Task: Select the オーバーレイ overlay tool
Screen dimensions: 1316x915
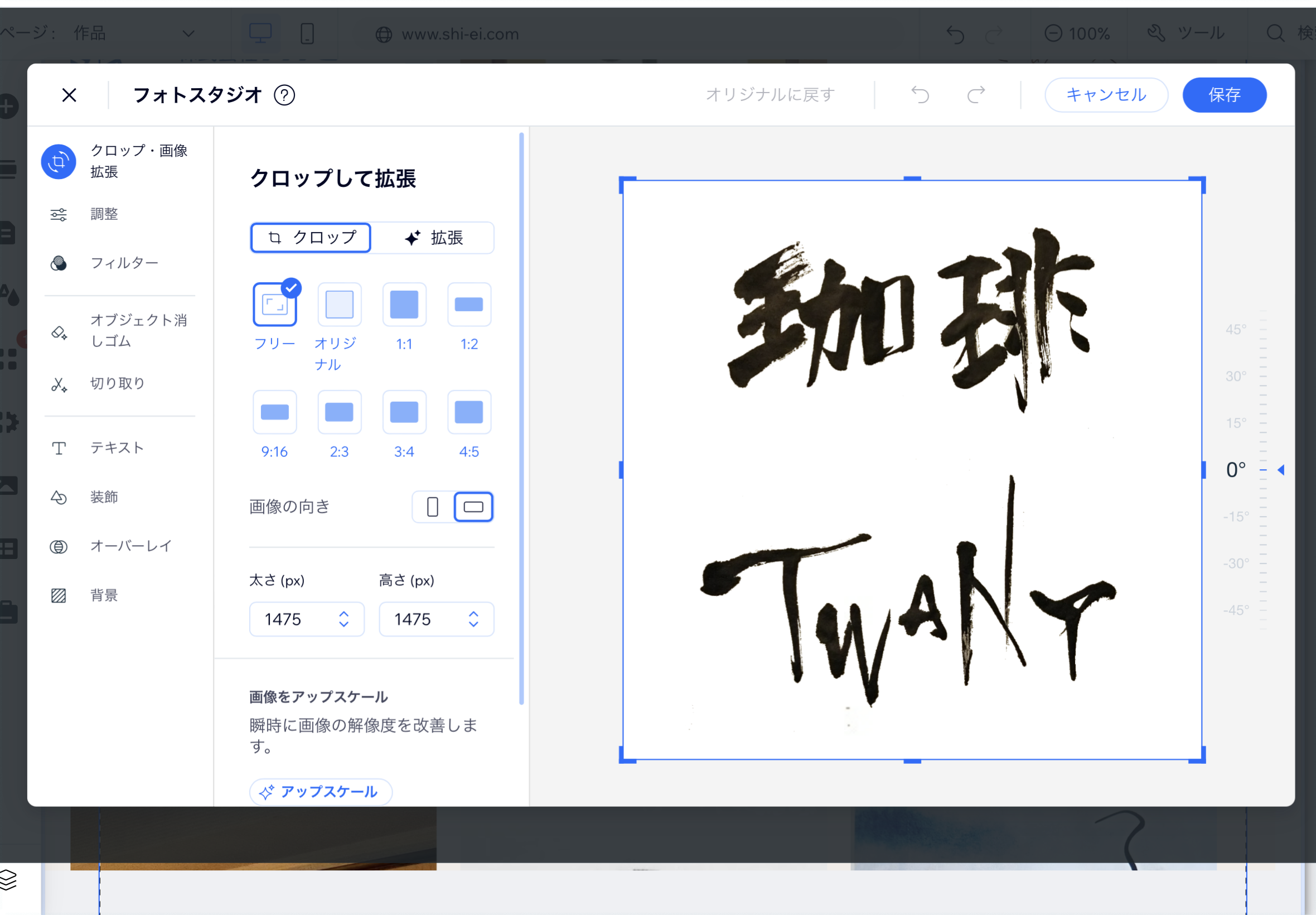Action: click(x=130, y=546)
